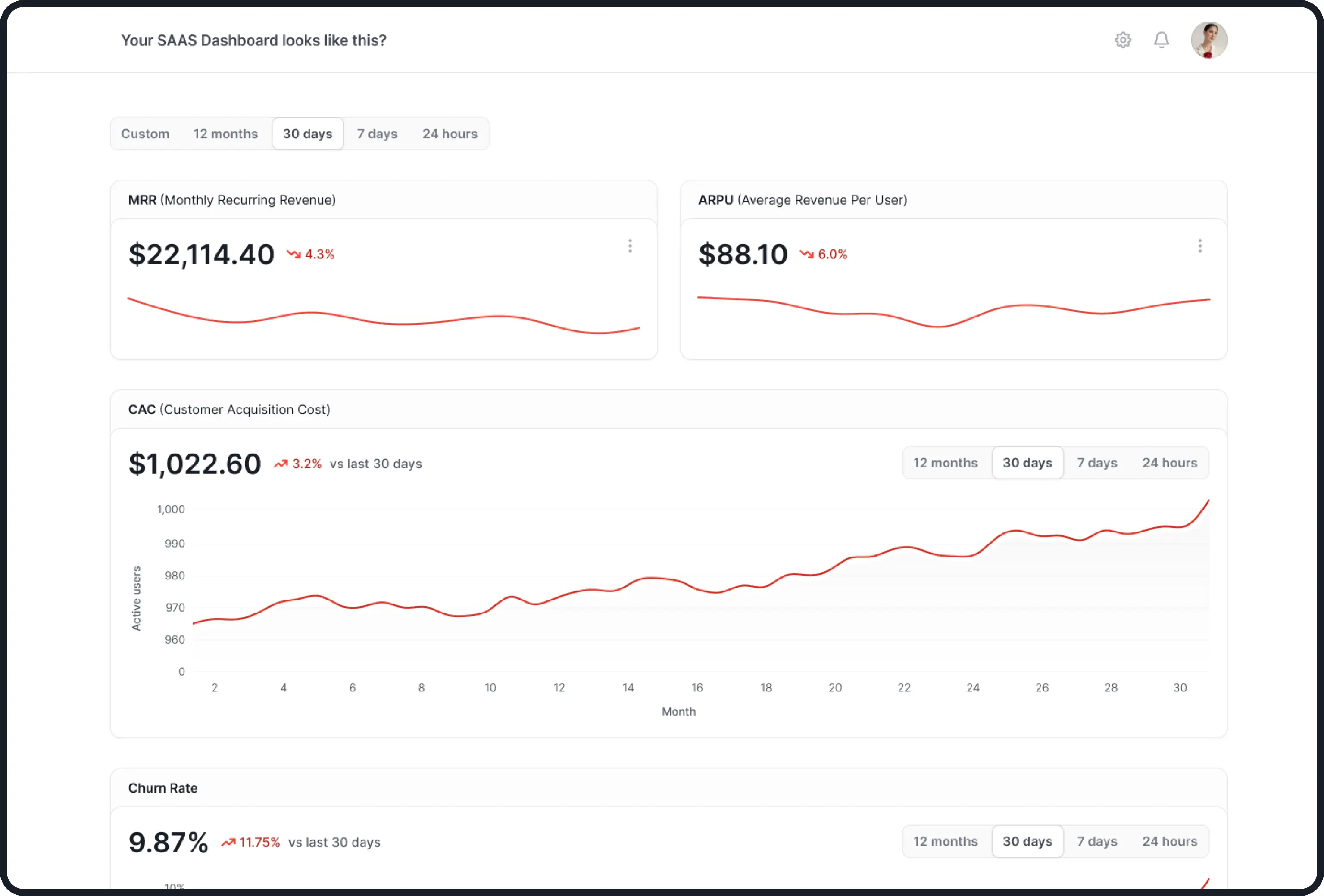Click the 6.0% ARPU change value

(833, 255)
